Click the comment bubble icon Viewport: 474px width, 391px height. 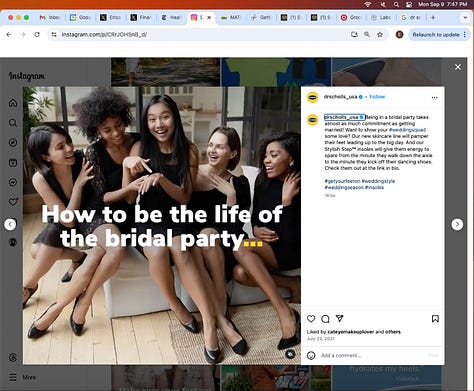325,319
